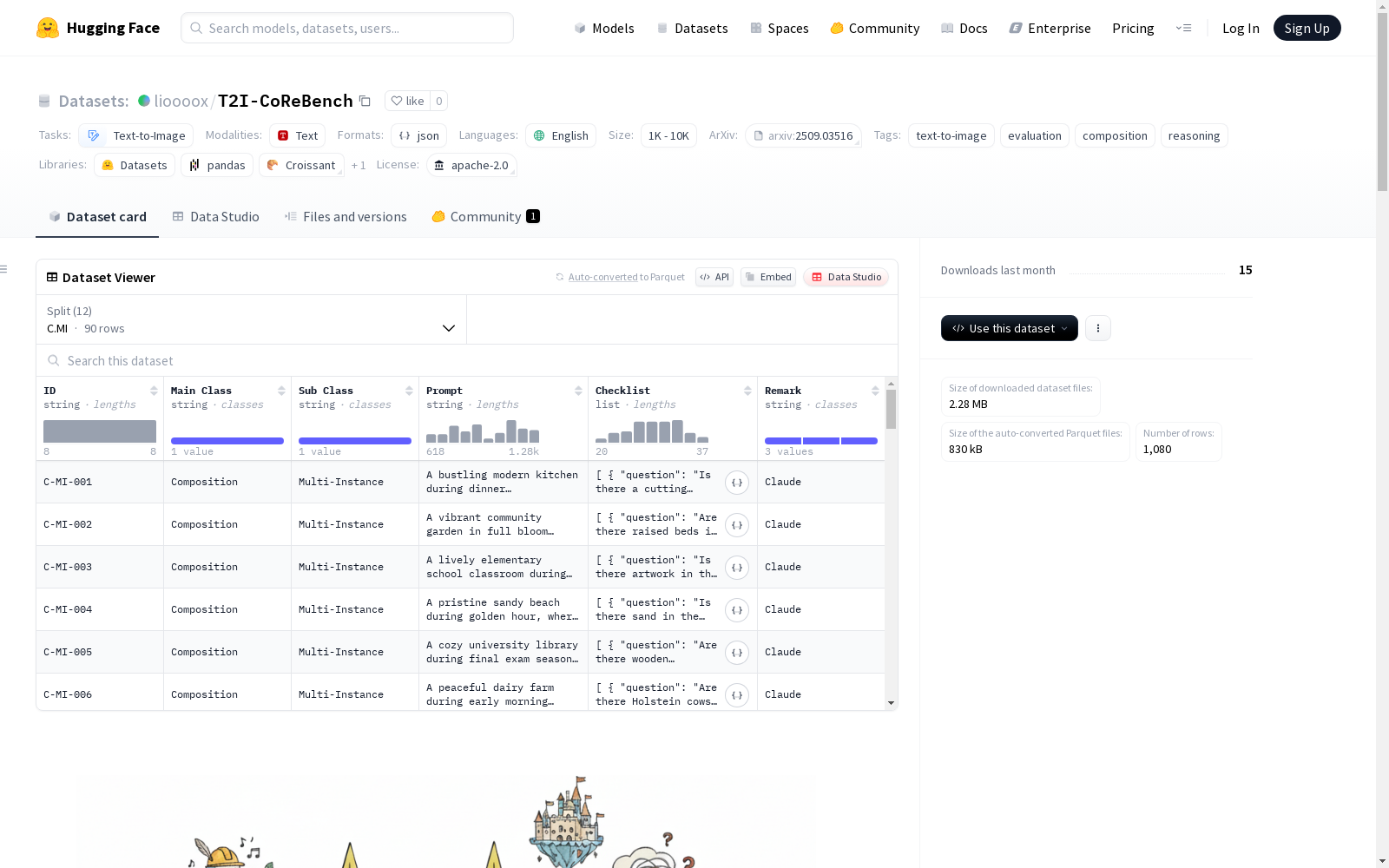Copy dataset name with the copy icon
Viewport: 1389px width, 868px height.
point(365,101)
